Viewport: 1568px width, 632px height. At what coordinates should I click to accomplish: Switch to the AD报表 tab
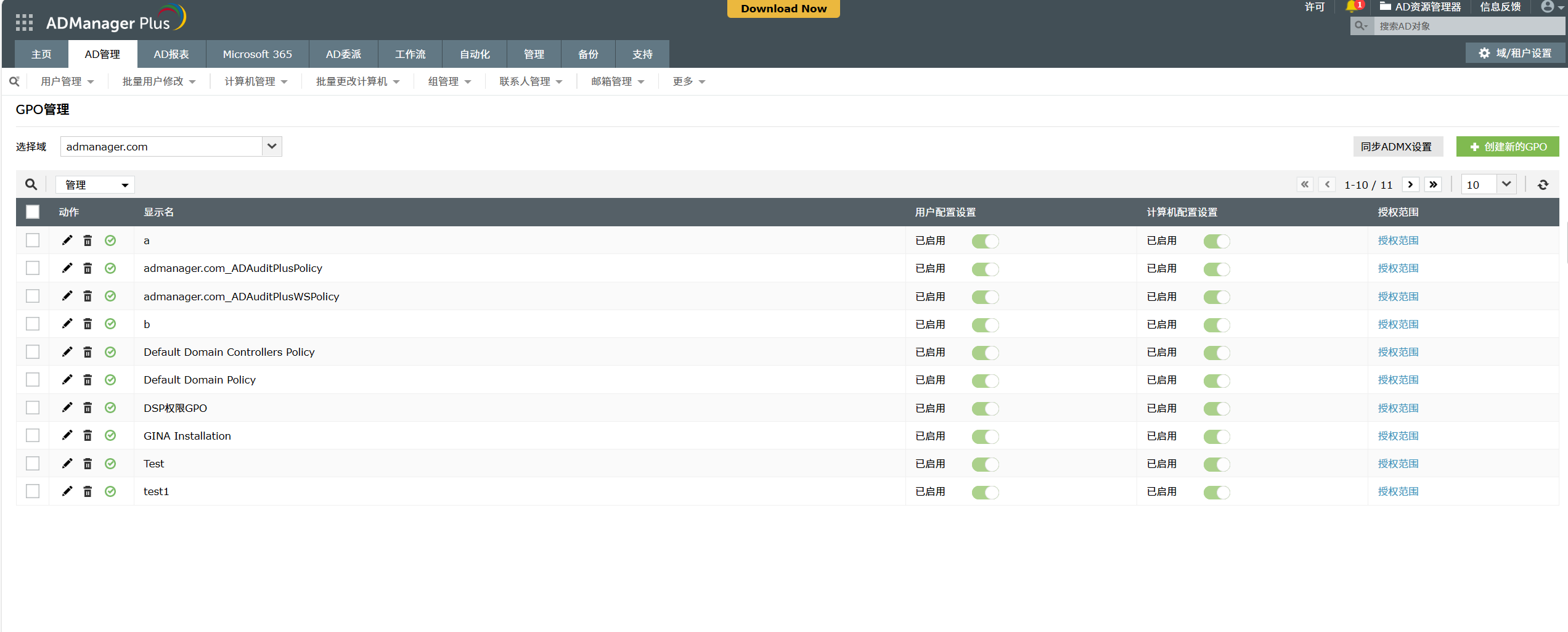171,54
